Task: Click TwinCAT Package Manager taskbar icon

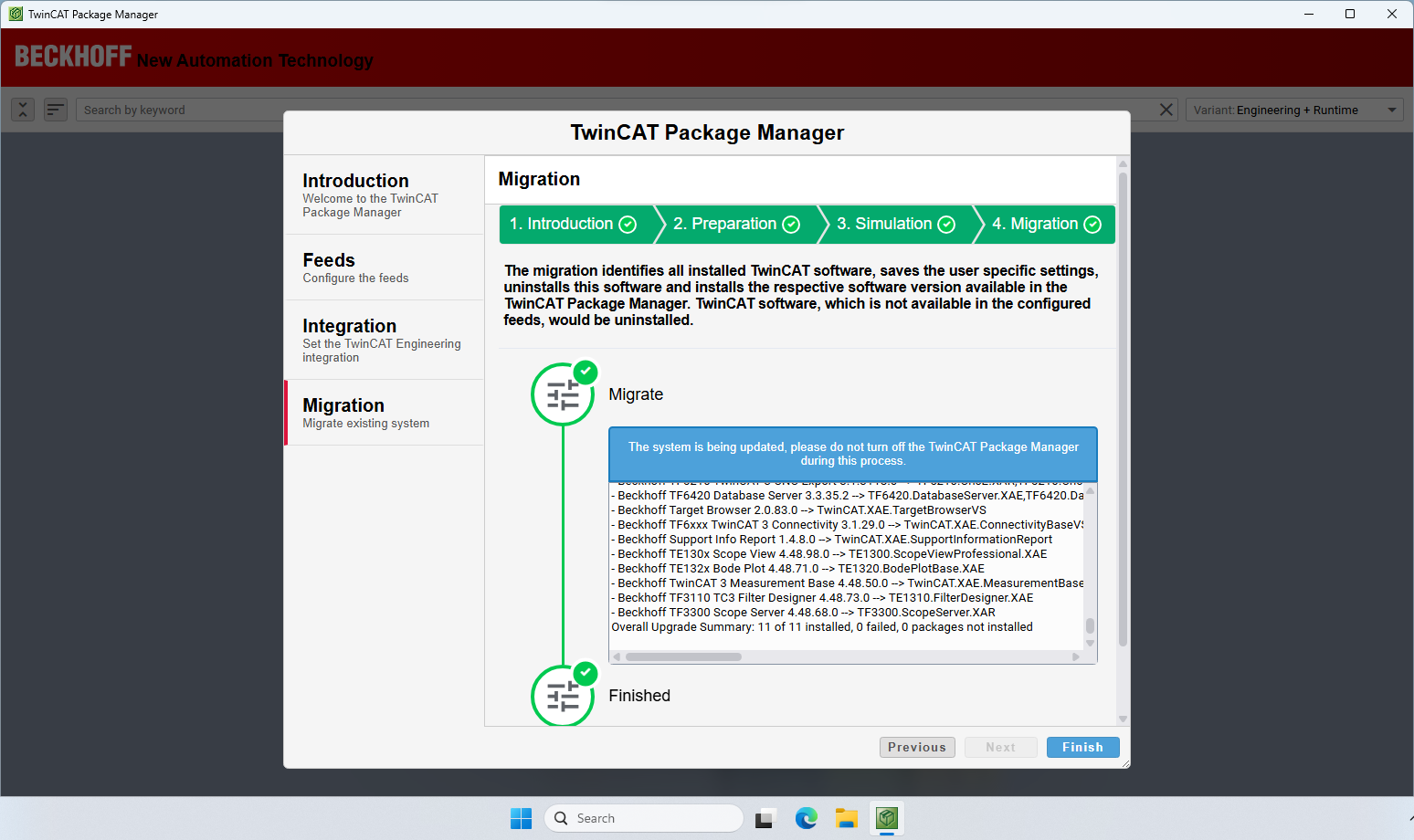Action: 887,818
